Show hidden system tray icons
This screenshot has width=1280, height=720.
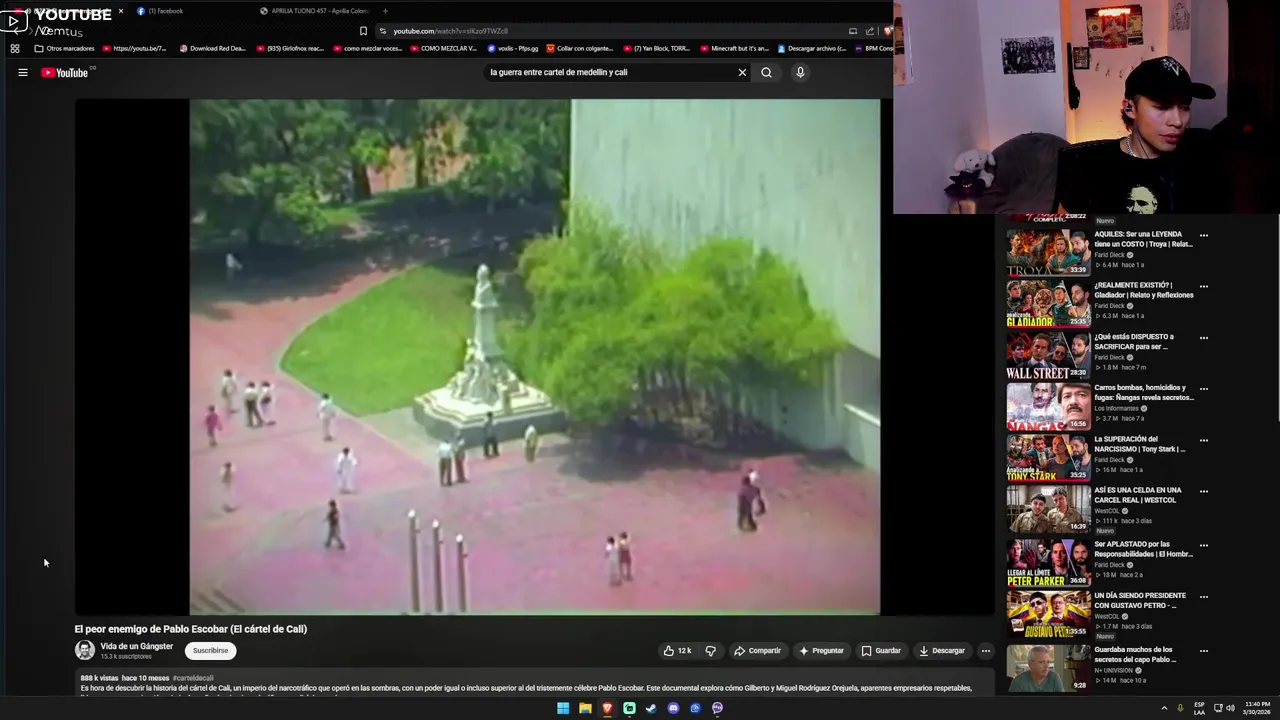point(1164,708)
